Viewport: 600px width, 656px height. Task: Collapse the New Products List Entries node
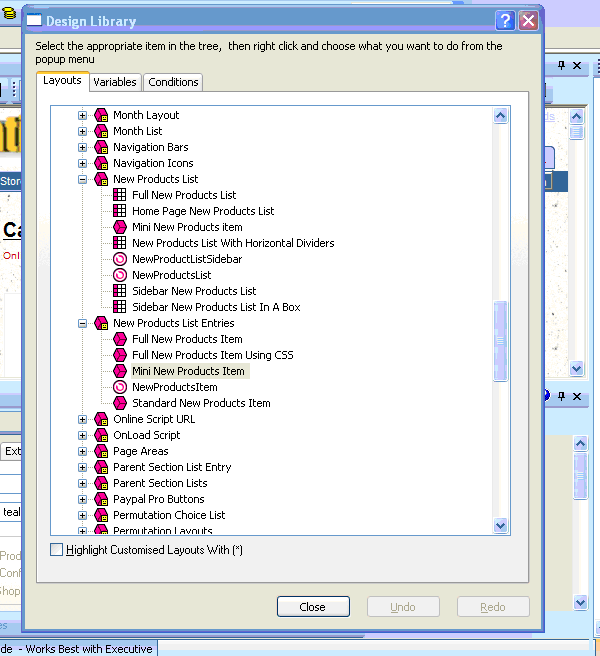[x=83, y=323]
